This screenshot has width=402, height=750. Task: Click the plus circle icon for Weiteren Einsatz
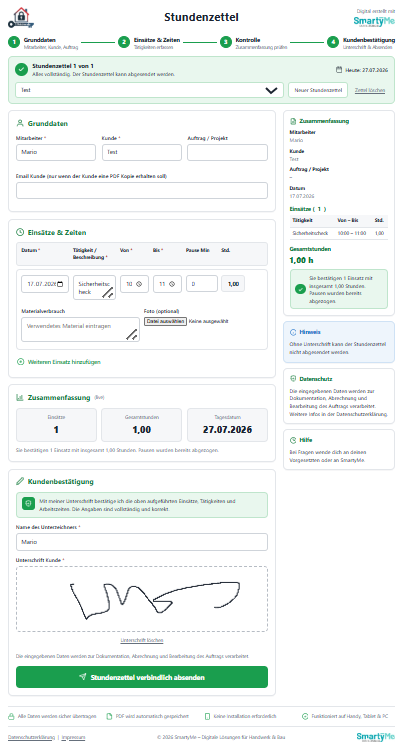click(20, 362)
